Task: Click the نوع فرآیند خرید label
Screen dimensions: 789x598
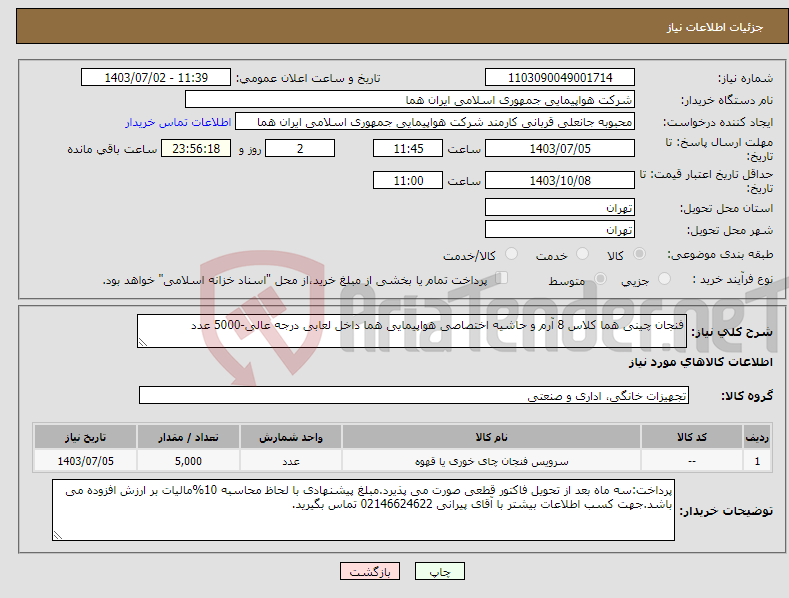Action: point(733,279)
